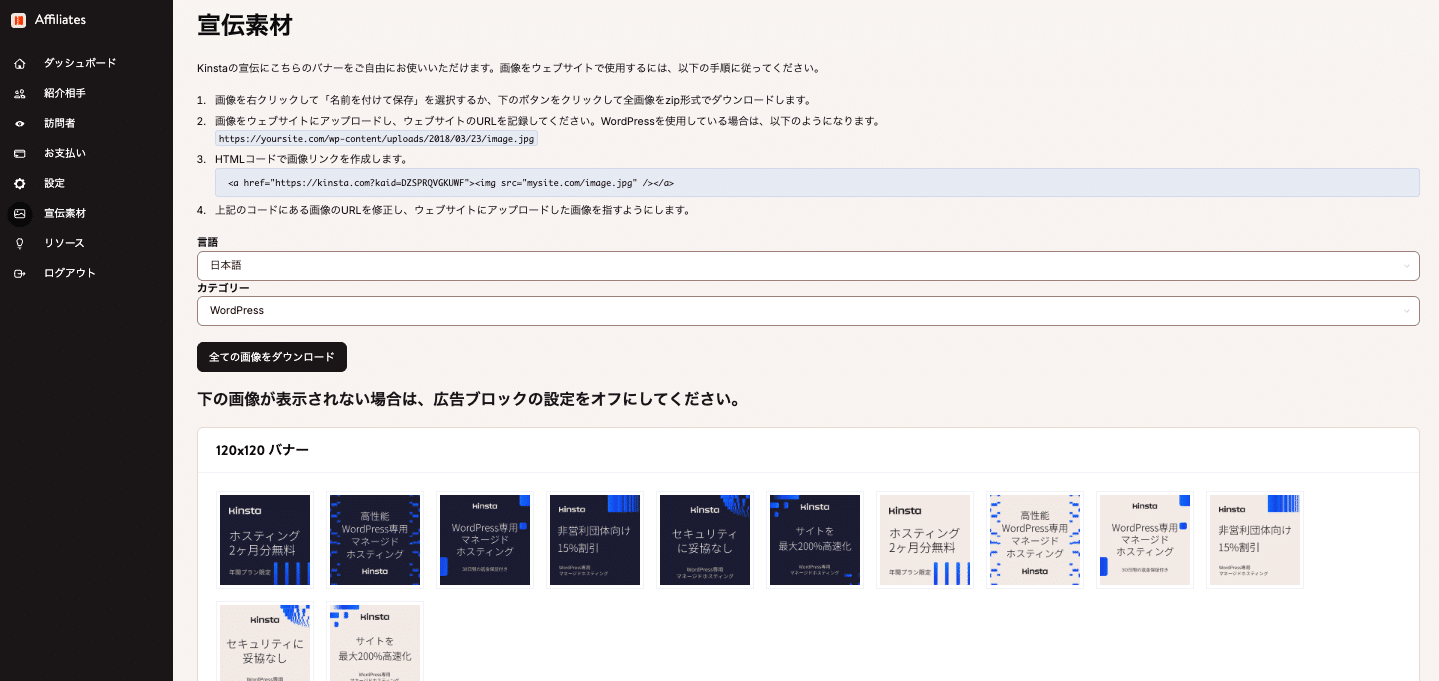Click the 宣伝素材 image icon
Screen dimensions: 1439x681
[20, 213]
